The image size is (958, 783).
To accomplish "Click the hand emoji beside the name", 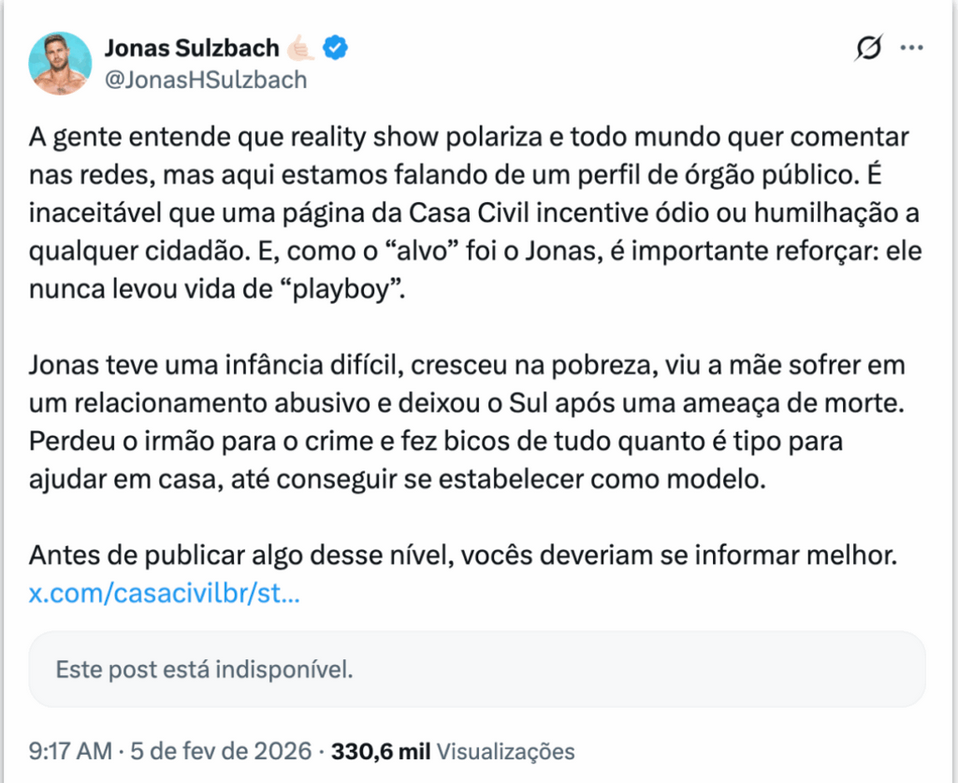I will (x=301, y=48).
